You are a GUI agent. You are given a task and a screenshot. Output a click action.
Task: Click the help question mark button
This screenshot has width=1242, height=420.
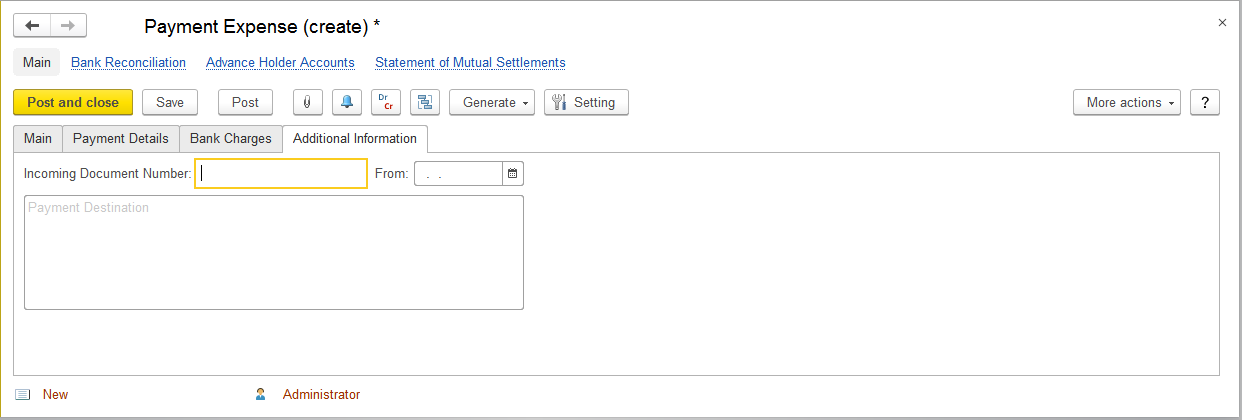[1204, 102]
